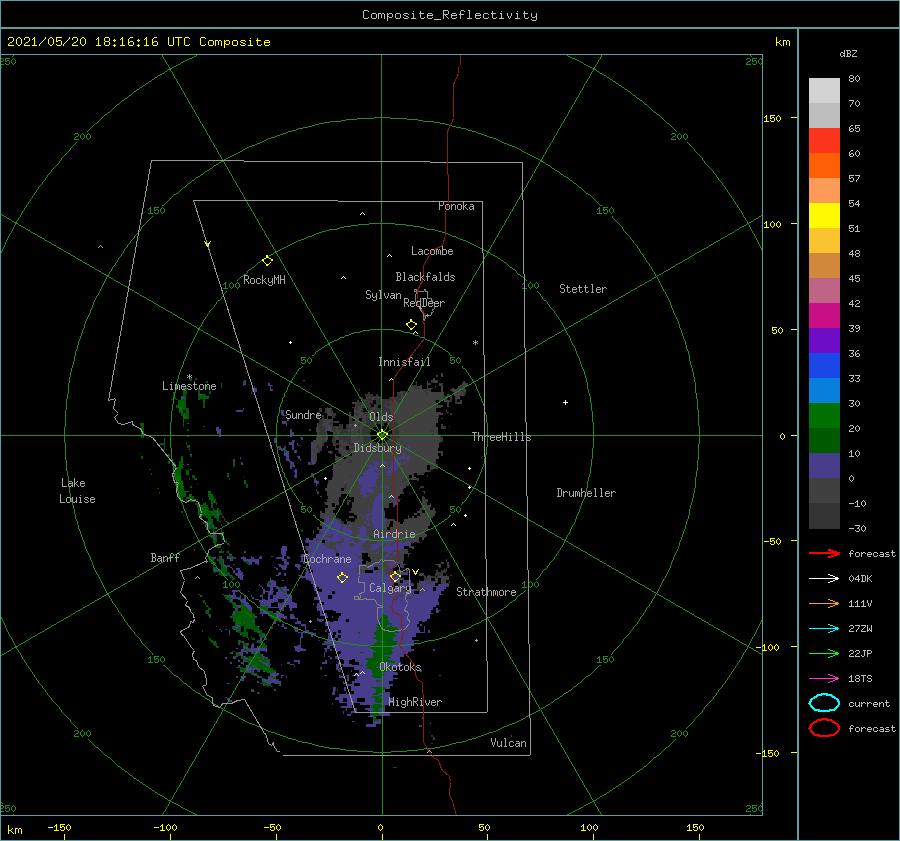Click the 80 dBZ color swatch
This screenshot has width=900, height=841.
click(x=824, y=90)
